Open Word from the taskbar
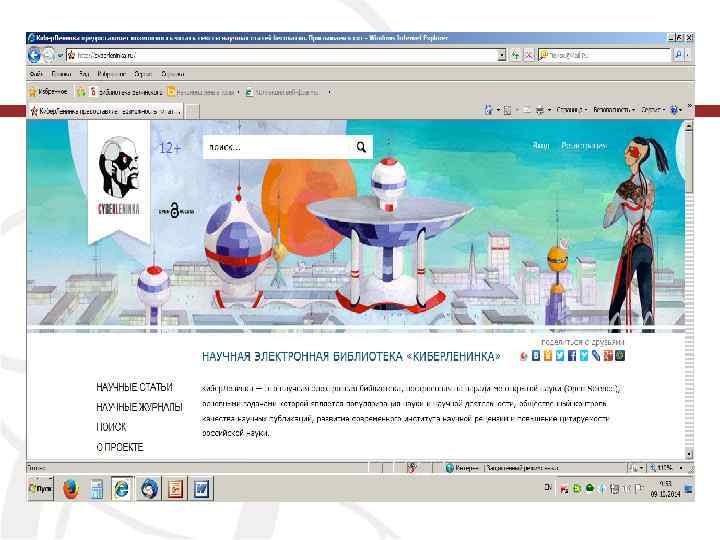Image resolution: width=720 pixels, height=540 pixels. pos(202,489)
